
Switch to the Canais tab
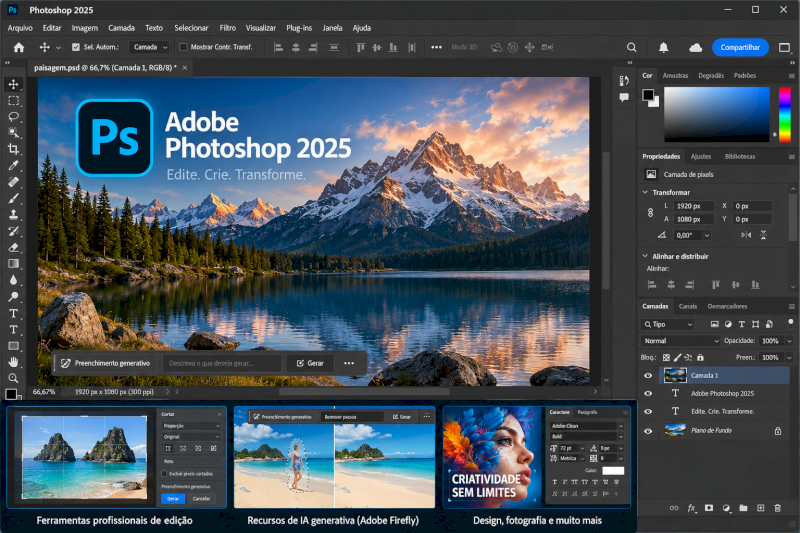pos(688,307)
